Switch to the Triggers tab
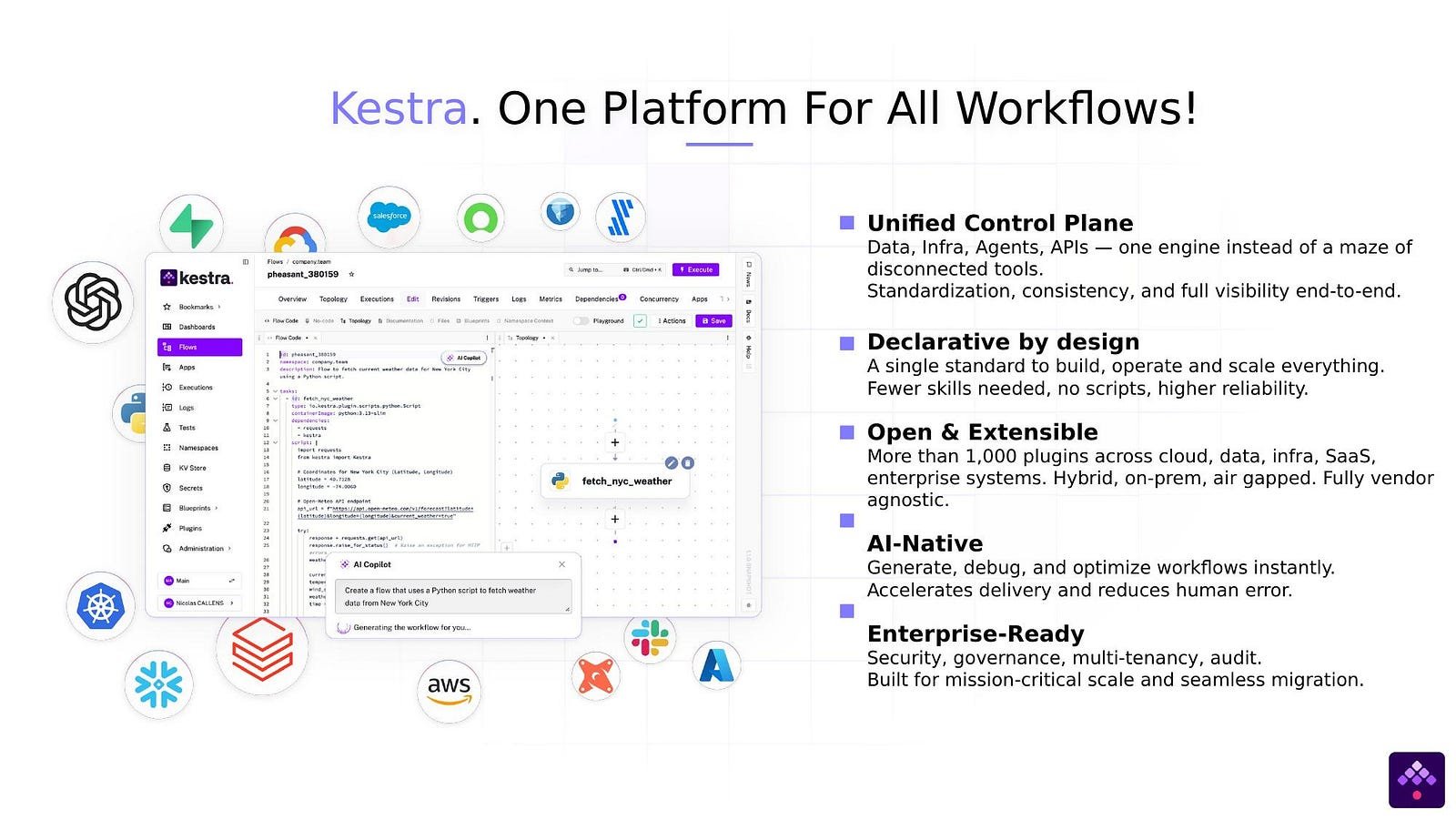Viewport: 1456px width, 820px height. [485, 299]
